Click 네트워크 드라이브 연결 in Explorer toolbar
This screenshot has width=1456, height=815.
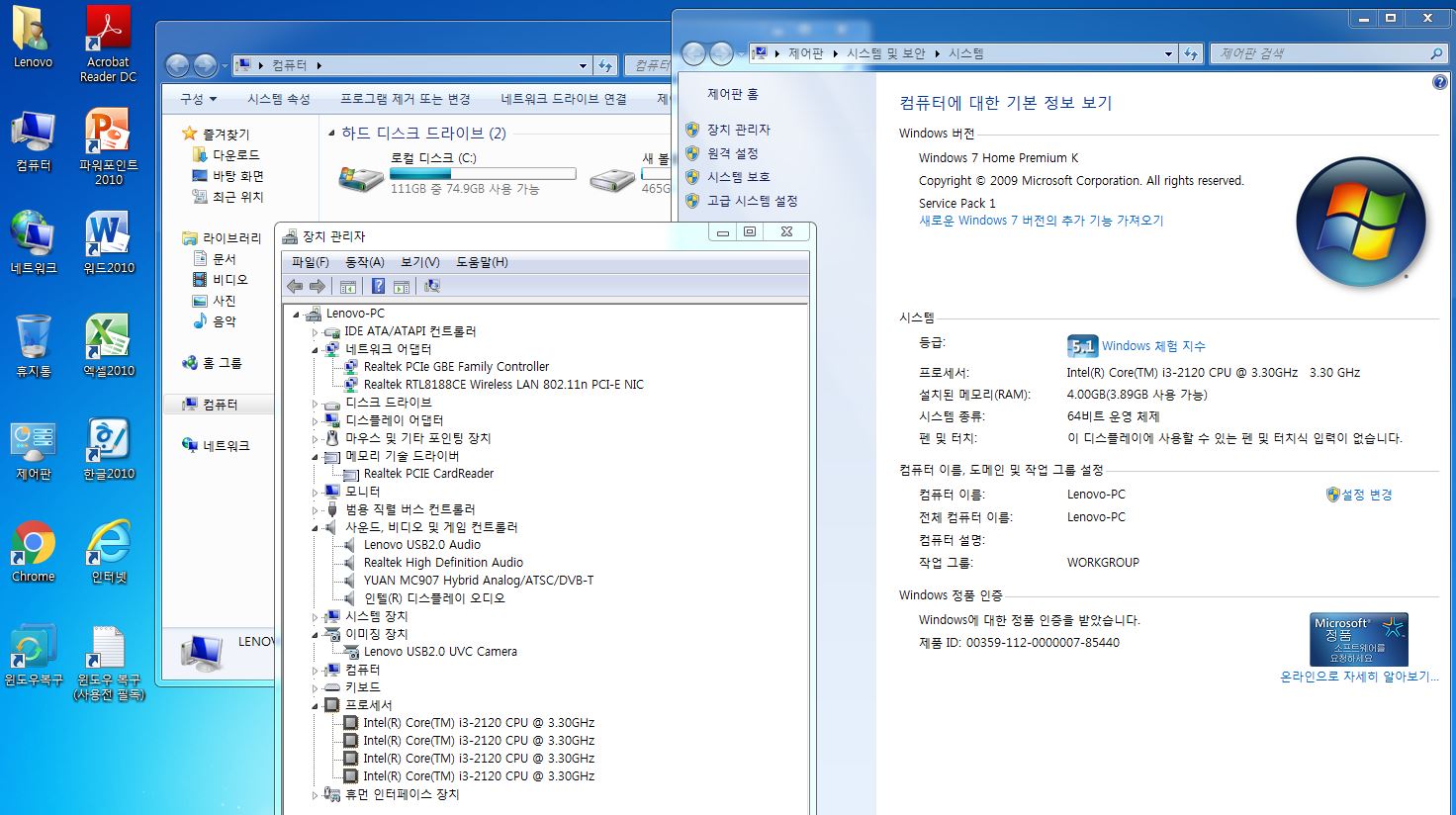[x=564, y=99]
